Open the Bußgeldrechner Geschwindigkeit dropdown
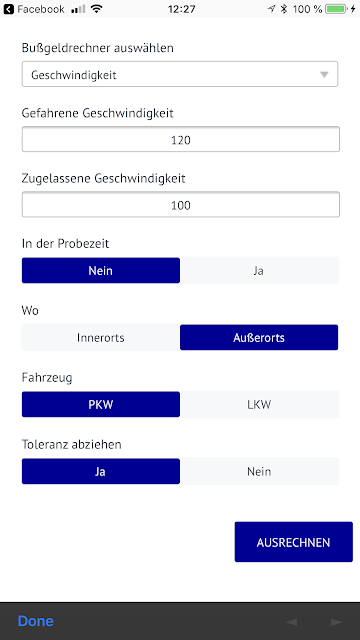This screenshot has width=360, height=640. 180,74
